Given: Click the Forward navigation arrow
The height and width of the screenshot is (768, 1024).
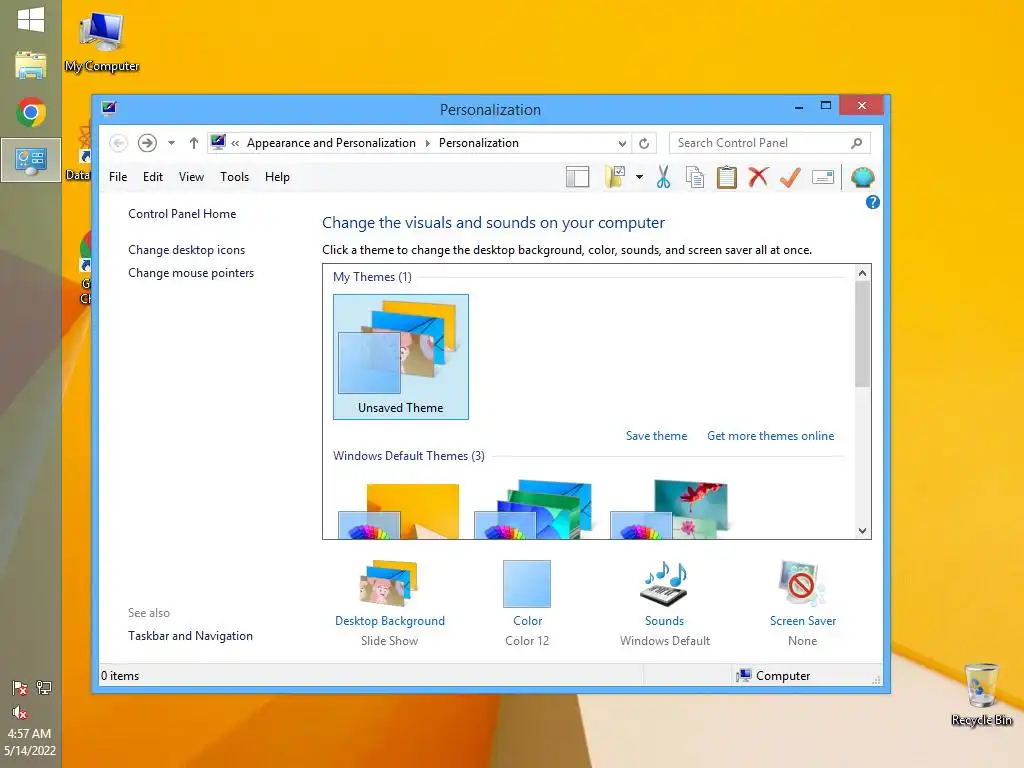Looking at the screenshot, I should pyautogui.click(x=148, y=143).
